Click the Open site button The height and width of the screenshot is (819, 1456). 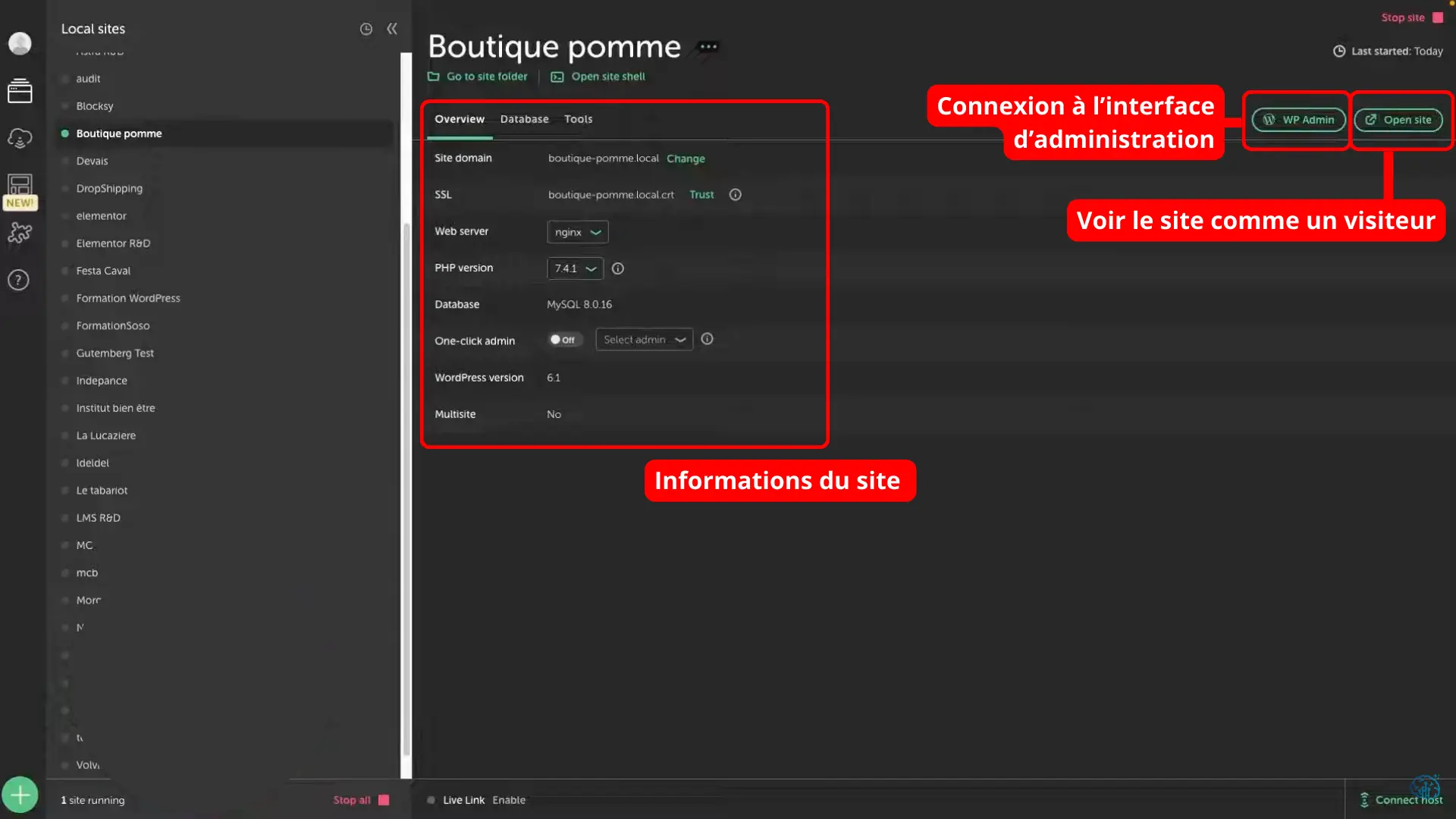click(1398, 120)
